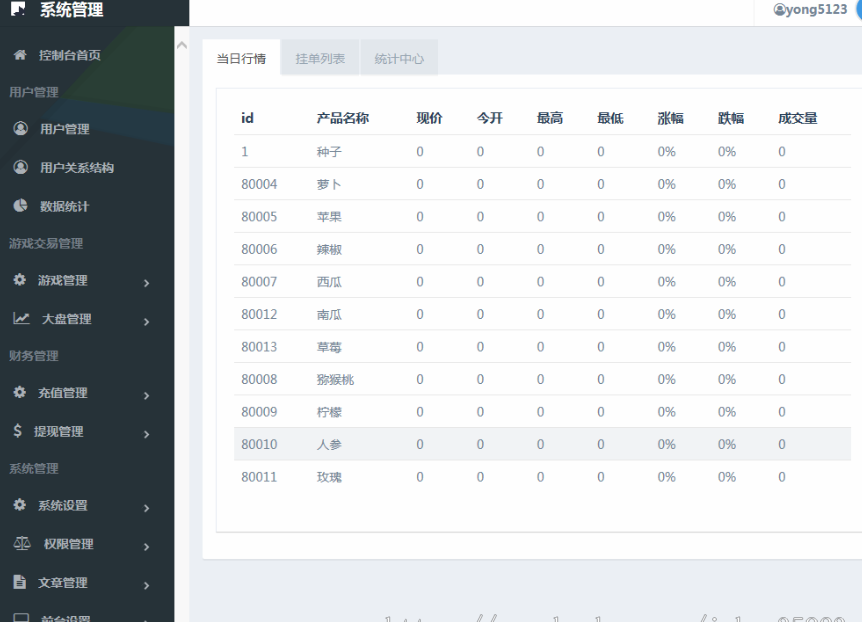Viewport: 862px width, 622px height.
Task: Open the 统计中心 tab
Action: pos(399,59)
